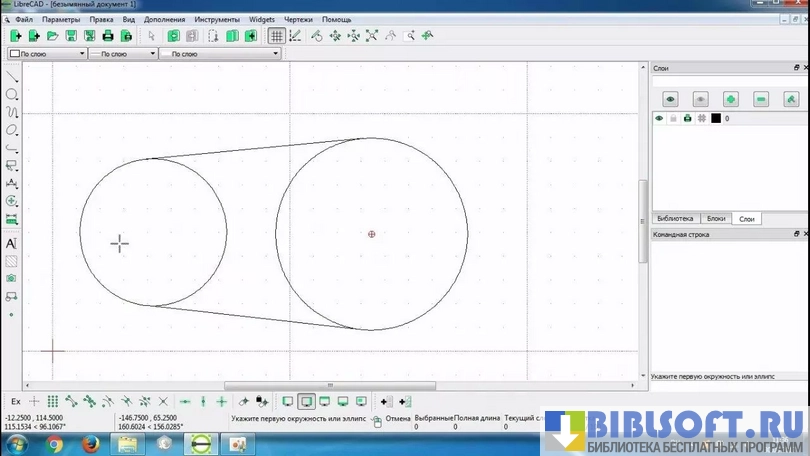This screenshot has width=810, height=456.
Task: Open a file with the folder icon
Action: [53, 36]
